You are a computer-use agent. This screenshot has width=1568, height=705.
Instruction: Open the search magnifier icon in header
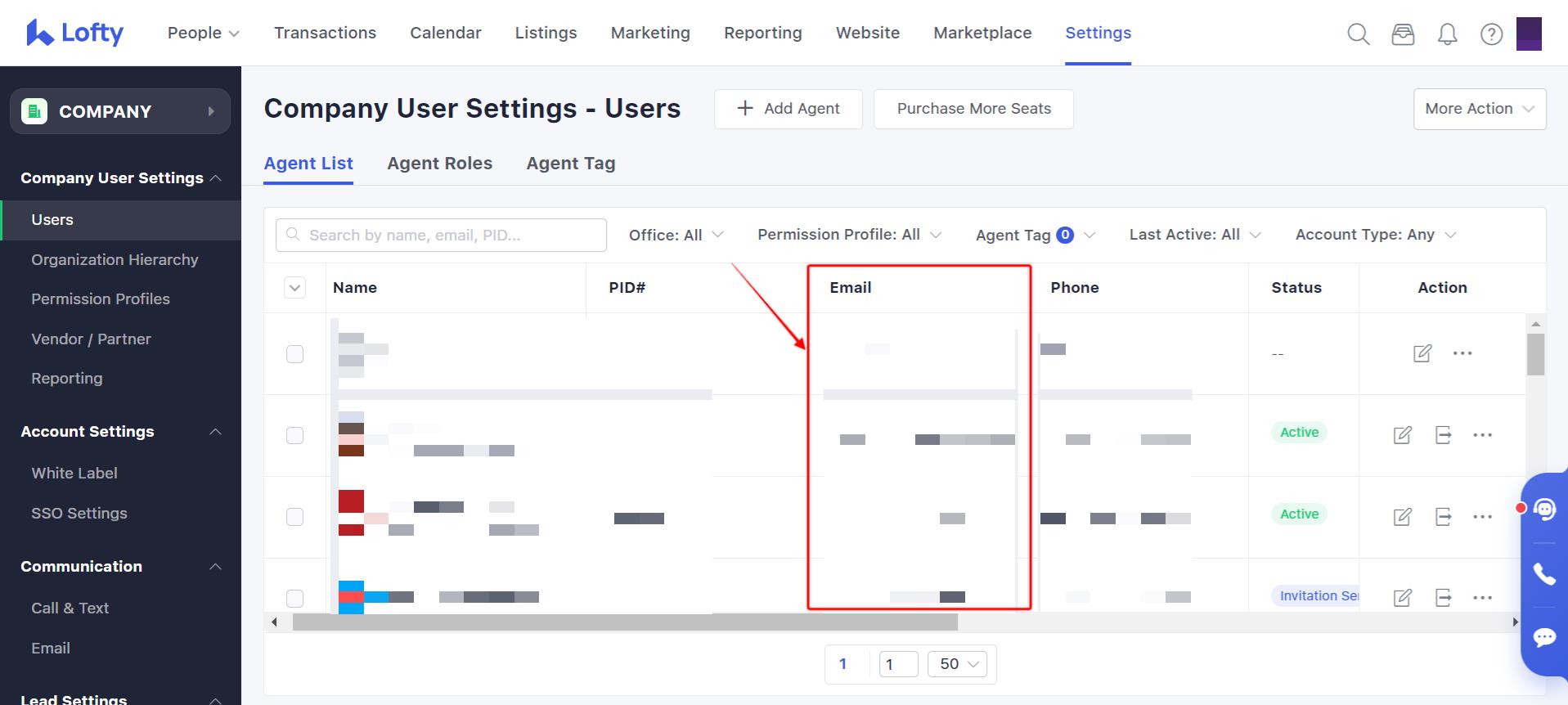click(1358, 34)
